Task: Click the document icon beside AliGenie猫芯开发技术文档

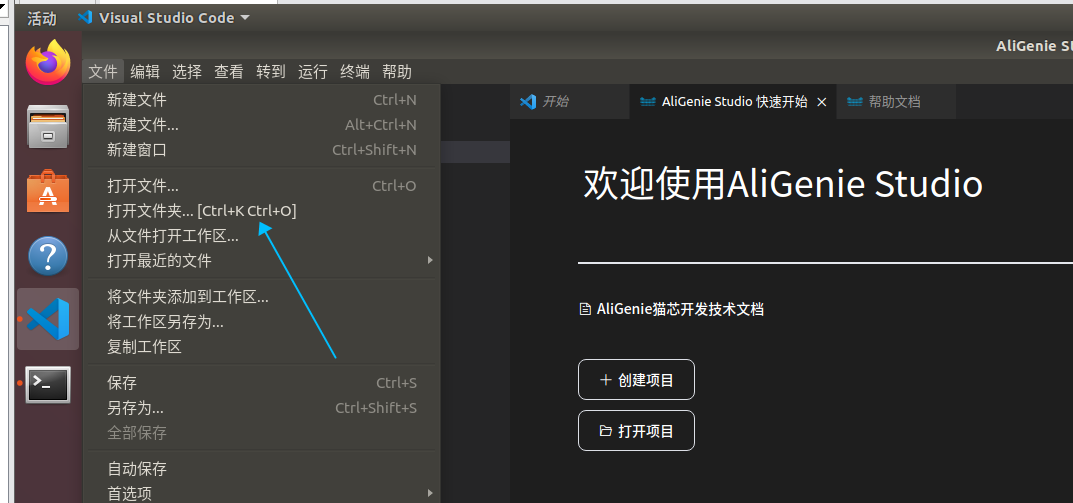Action: pyautogui.click(x=585, y=309)
